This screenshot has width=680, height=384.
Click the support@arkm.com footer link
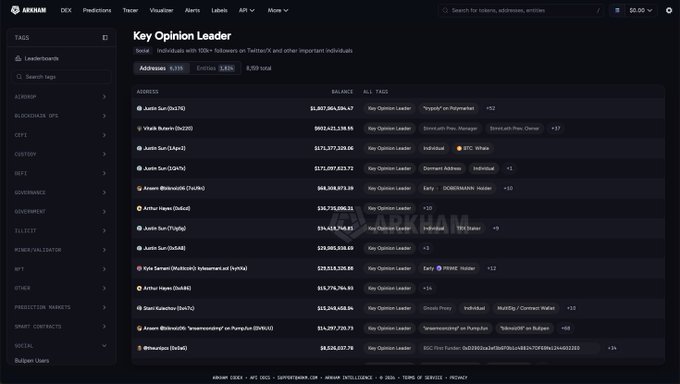[298, 377]
